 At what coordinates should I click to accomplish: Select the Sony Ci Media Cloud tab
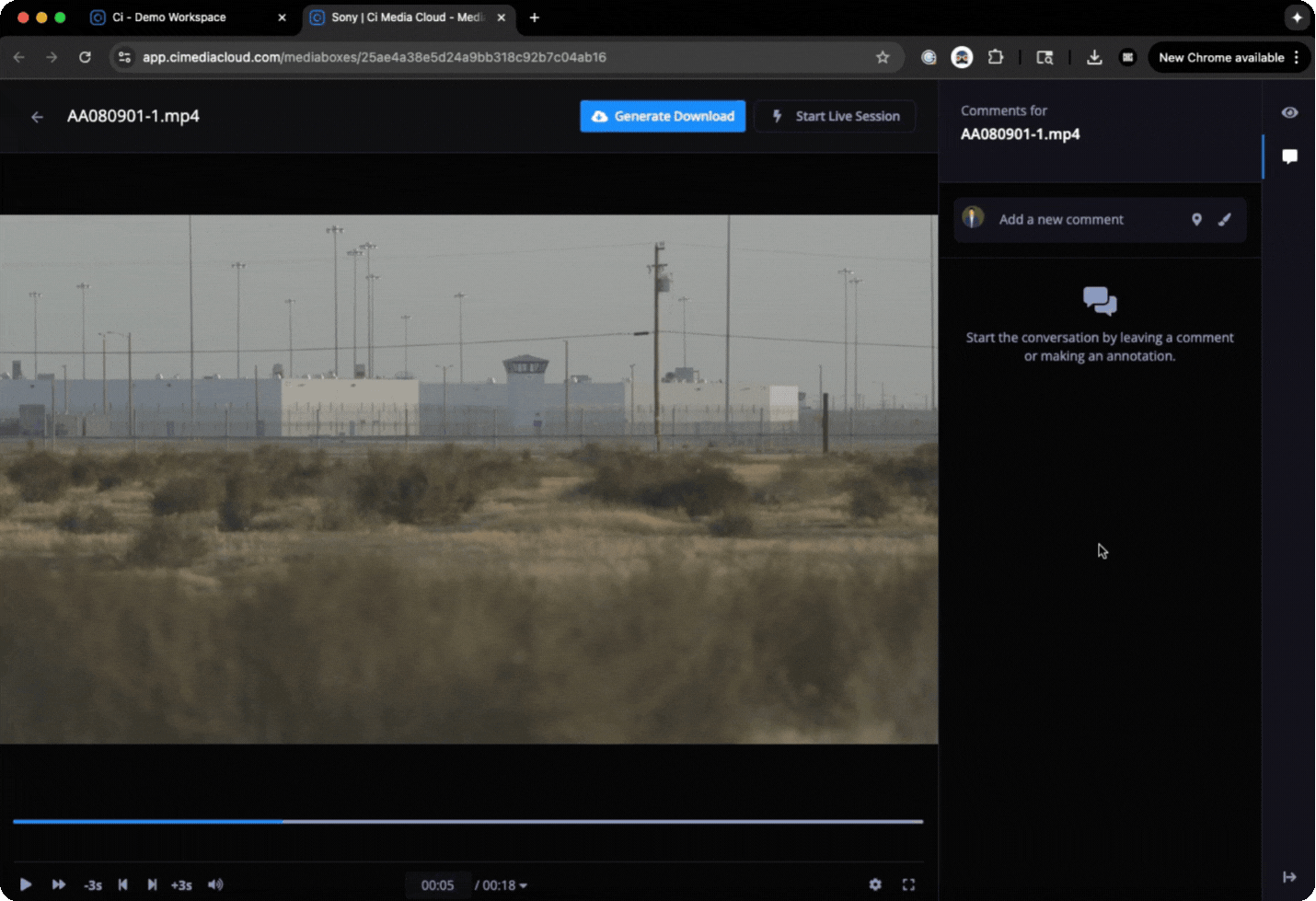(408, 17)
